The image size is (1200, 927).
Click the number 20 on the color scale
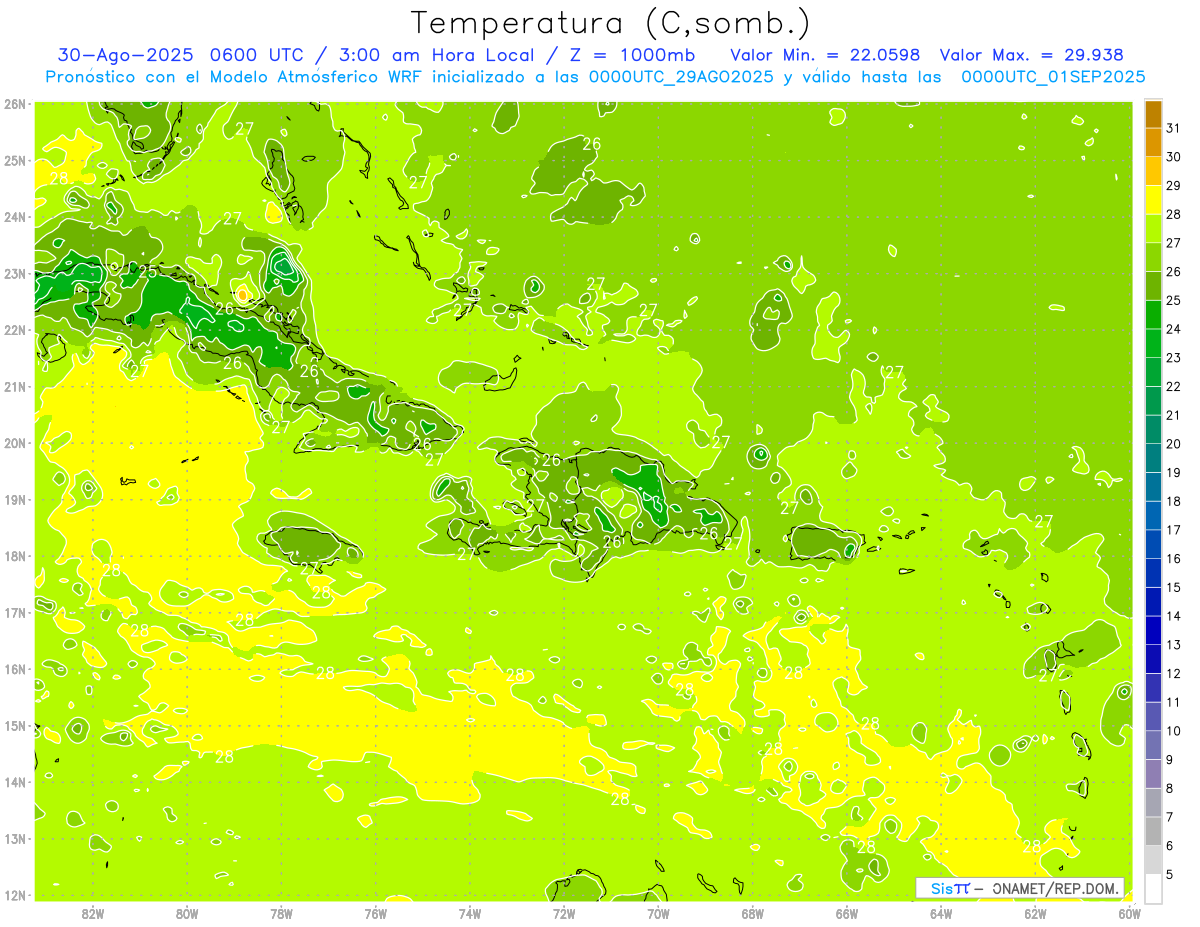point(1174,444)
